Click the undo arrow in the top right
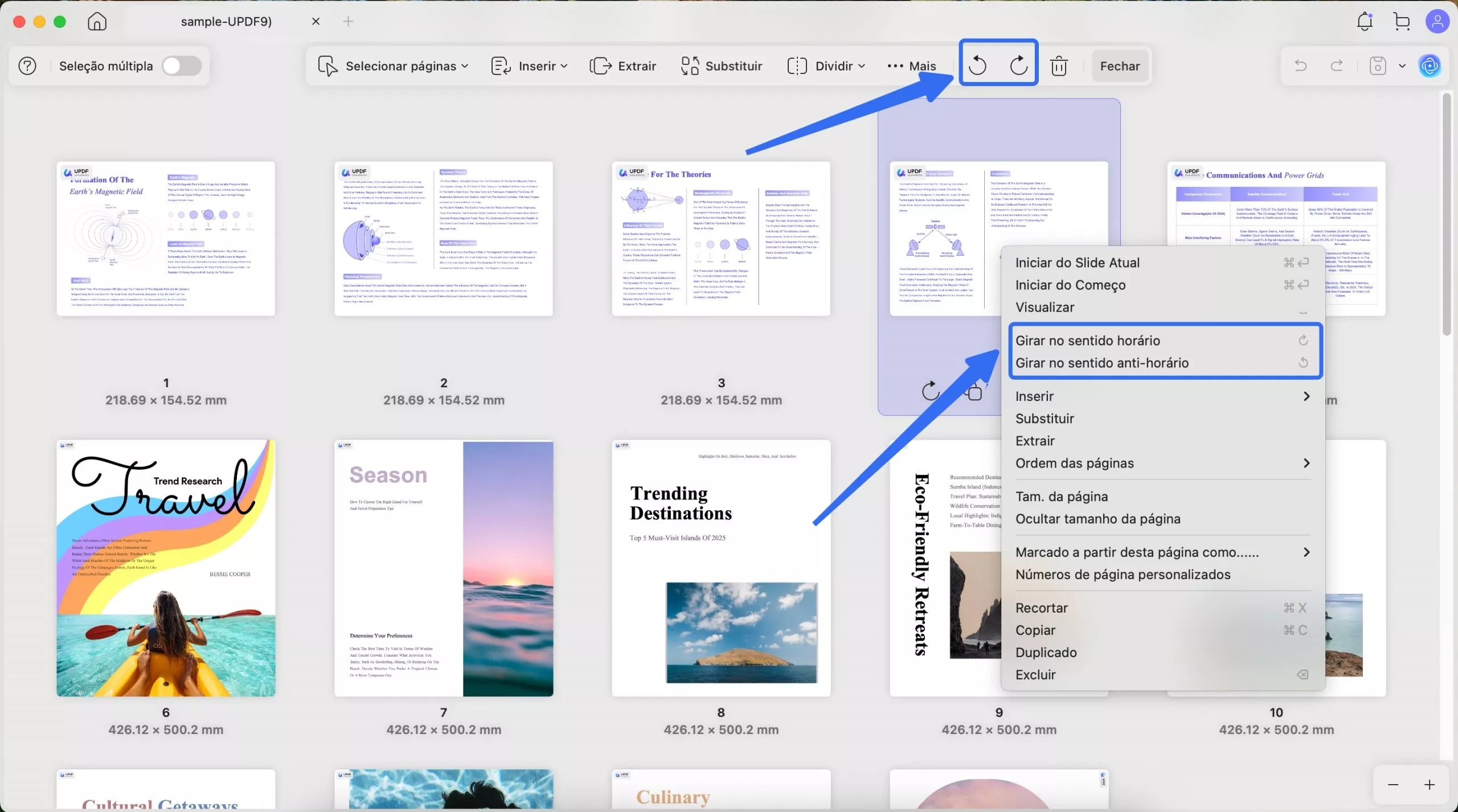 pos(1300,65)
